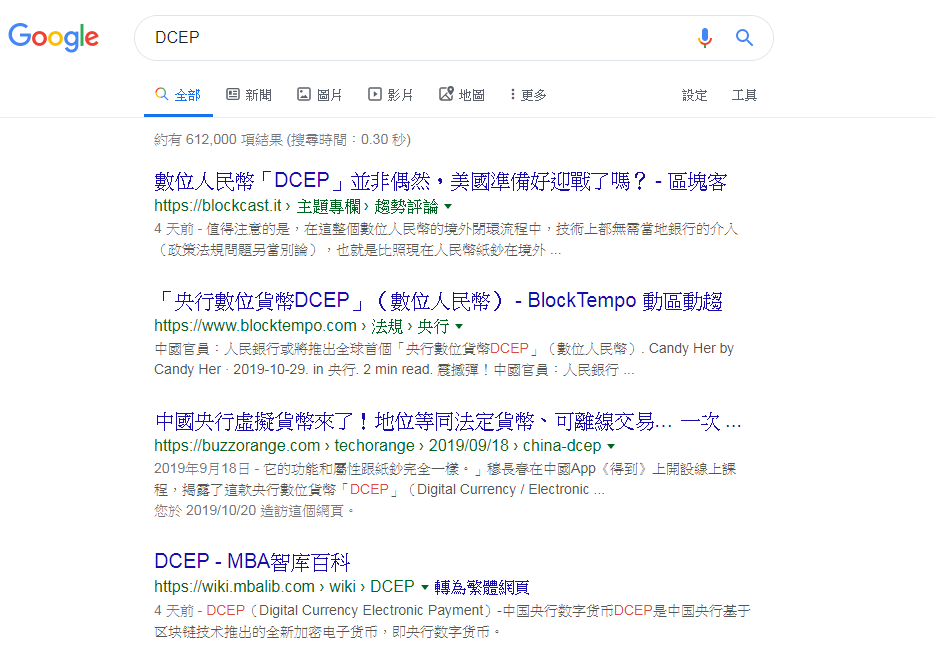Click snippet starting 2019年9月18日 - 它的功能
Image resolution: width=935 pixels, height=645 pixels.
point(445,479)
